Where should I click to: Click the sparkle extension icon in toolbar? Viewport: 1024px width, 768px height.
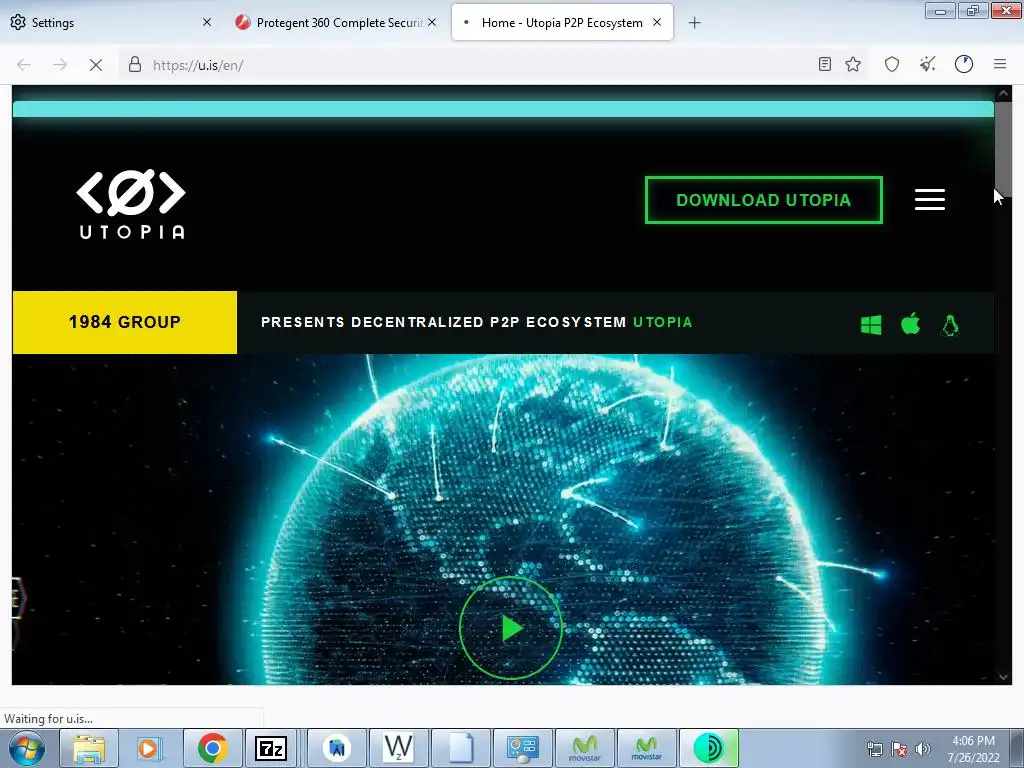(x=927, y=64)
